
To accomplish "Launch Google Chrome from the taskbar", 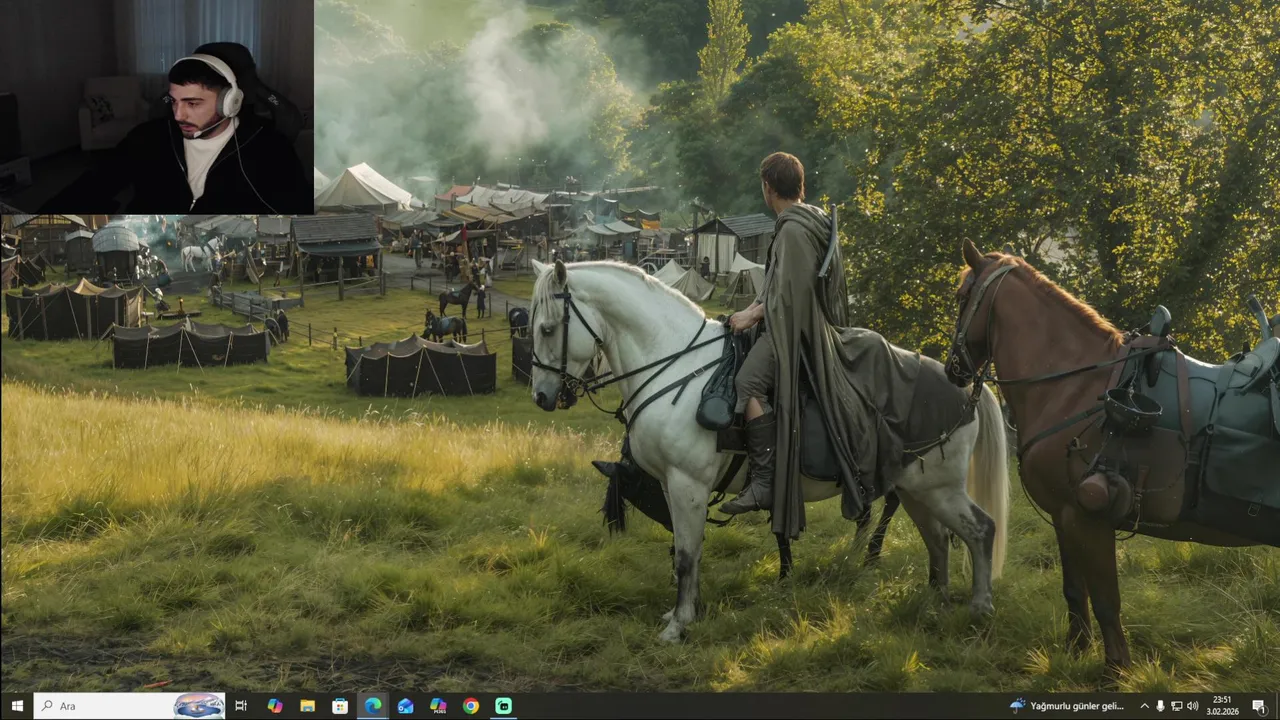I will 471,706.
